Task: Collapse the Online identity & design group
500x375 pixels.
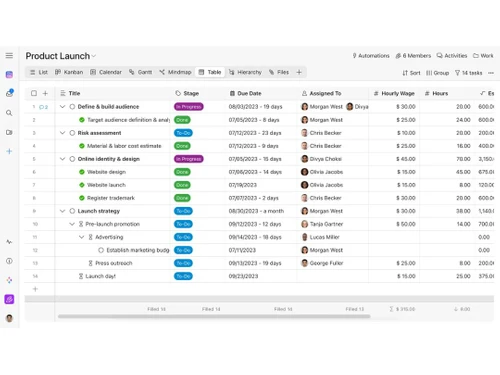Action: [62, 159]
